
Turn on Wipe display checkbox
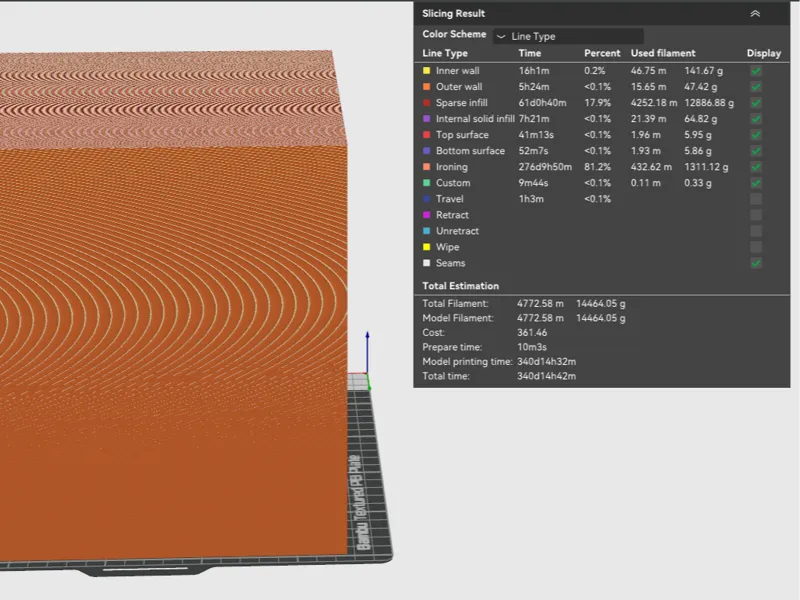[756, 247]
